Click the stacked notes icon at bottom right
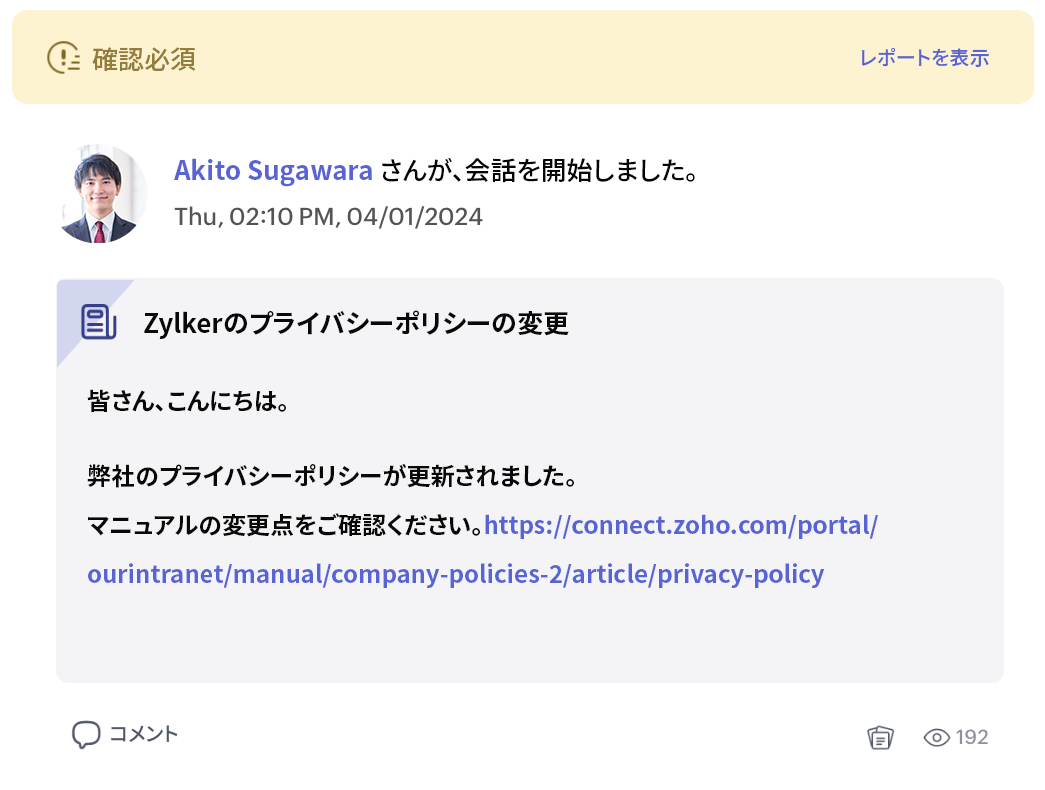This screenshot has width=1045, height=790. 879,736
